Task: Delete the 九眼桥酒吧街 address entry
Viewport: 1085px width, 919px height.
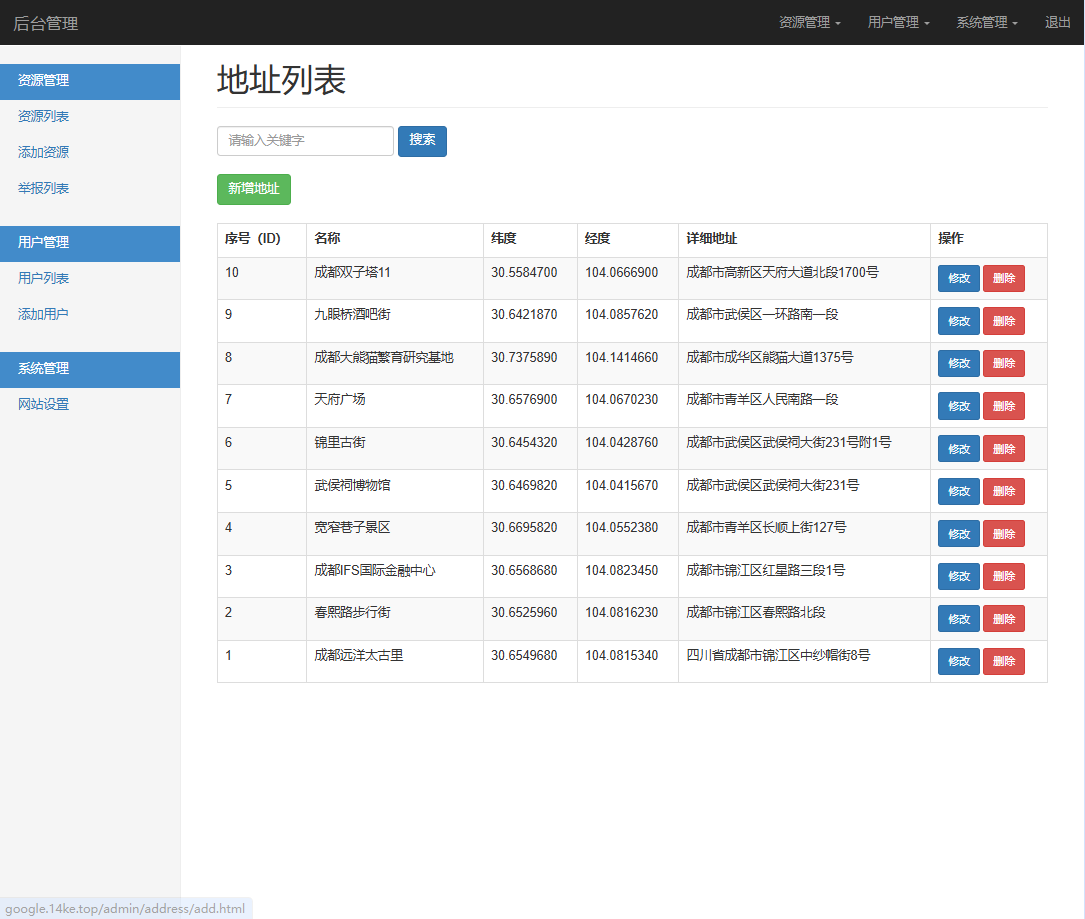Action: 1003,321
